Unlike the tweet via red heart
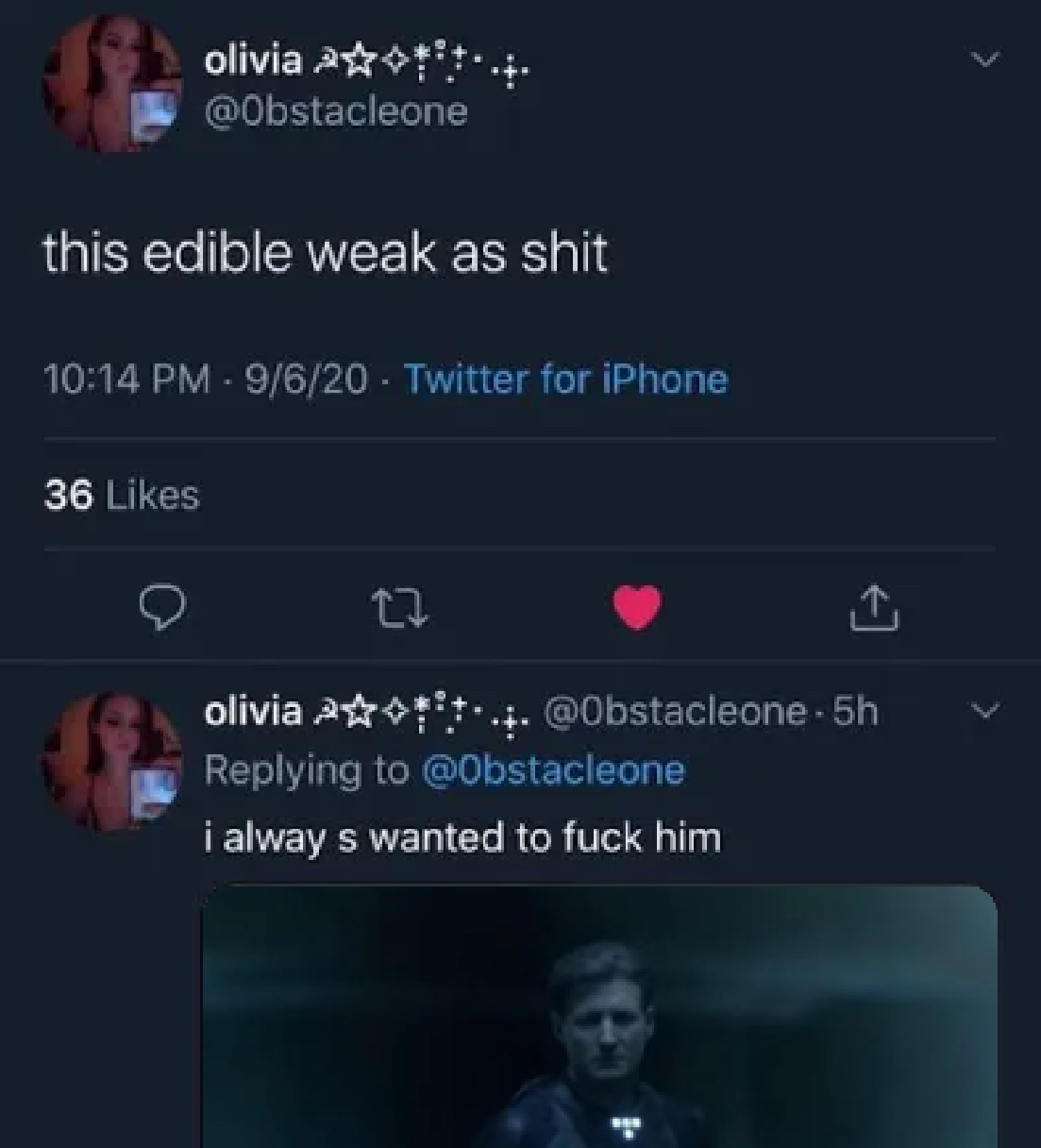Image resolution: width=1041 pixels, height=1148 pixels. (x=638, y=607)
